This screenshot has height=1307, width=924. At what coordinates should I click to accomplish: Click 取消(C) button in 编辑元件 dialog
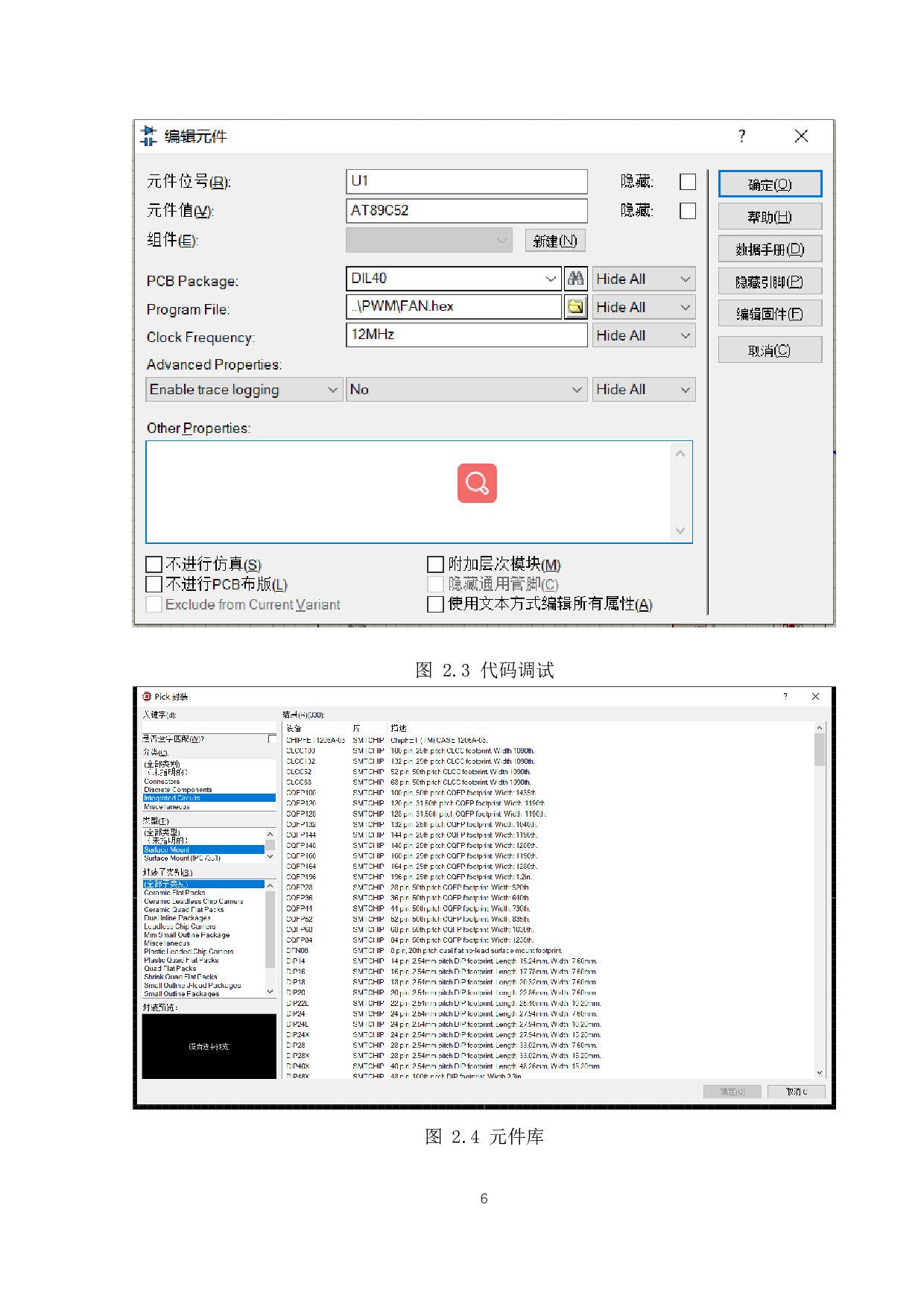tap(770, 350)
